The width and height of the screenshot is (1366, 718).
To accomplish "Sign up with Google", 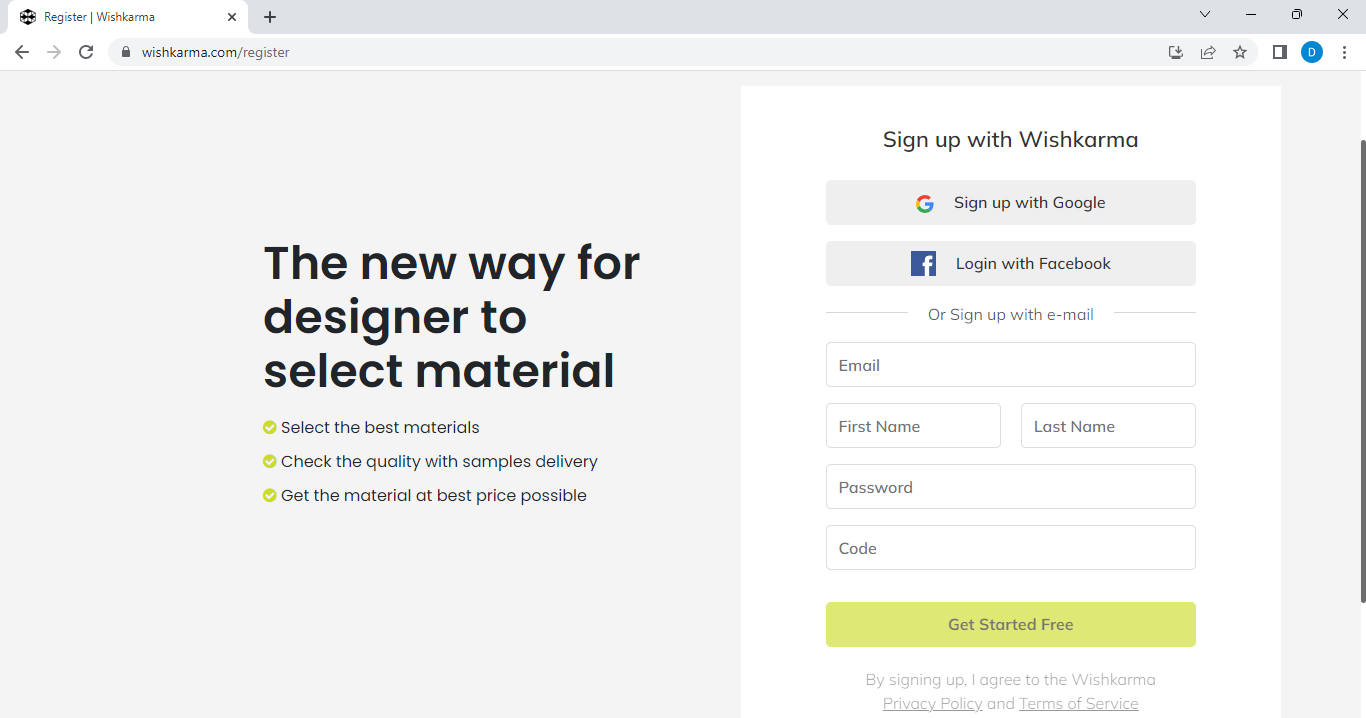I will coord(1010,203).
